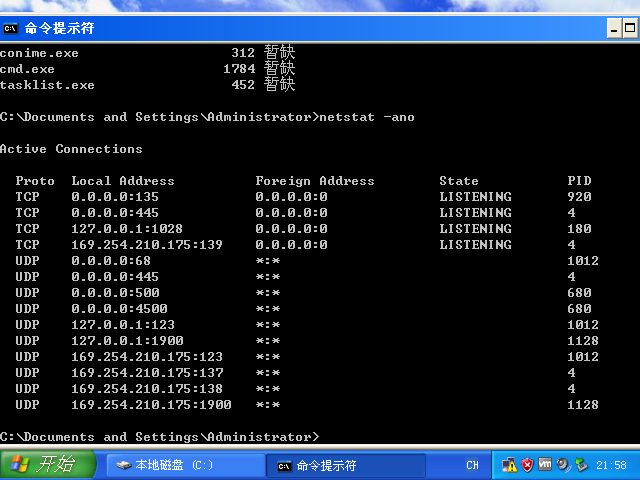Click PID value 920
640x480 pixels.
coord(579,197)
